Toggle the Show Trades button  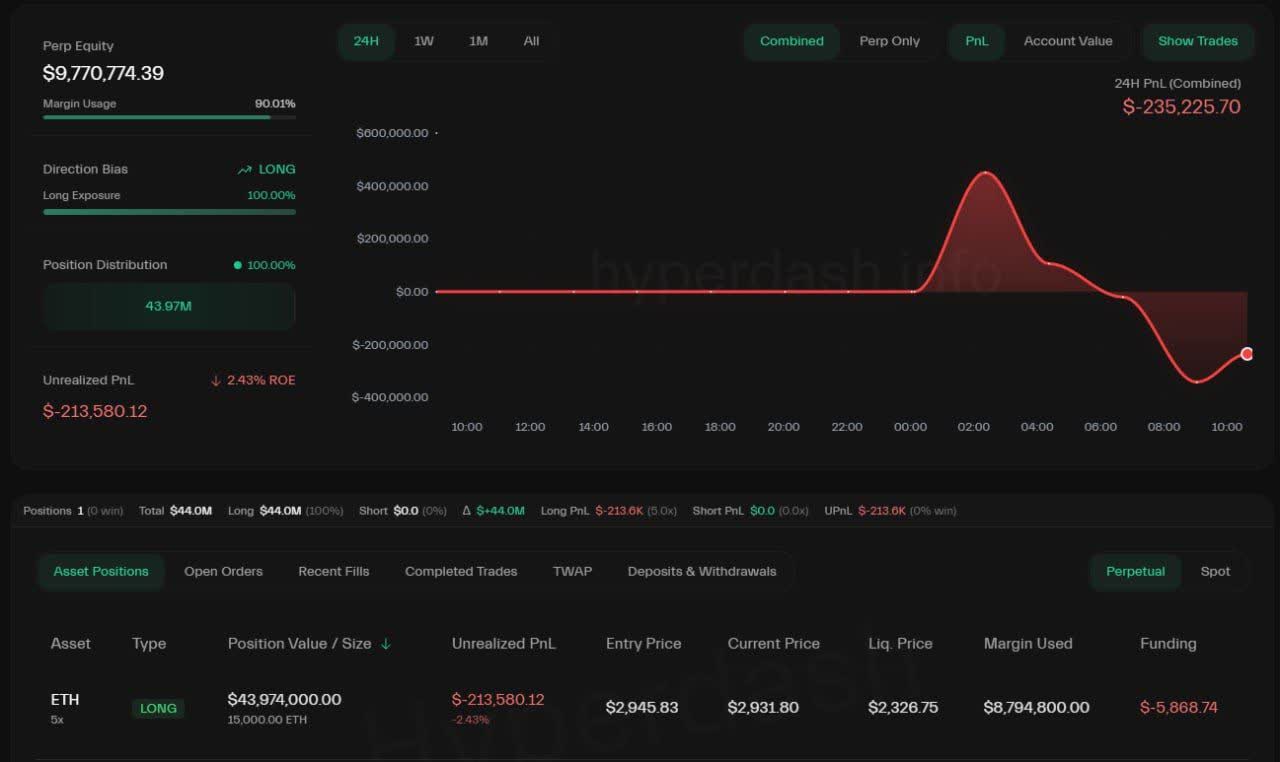point(1197,41)
